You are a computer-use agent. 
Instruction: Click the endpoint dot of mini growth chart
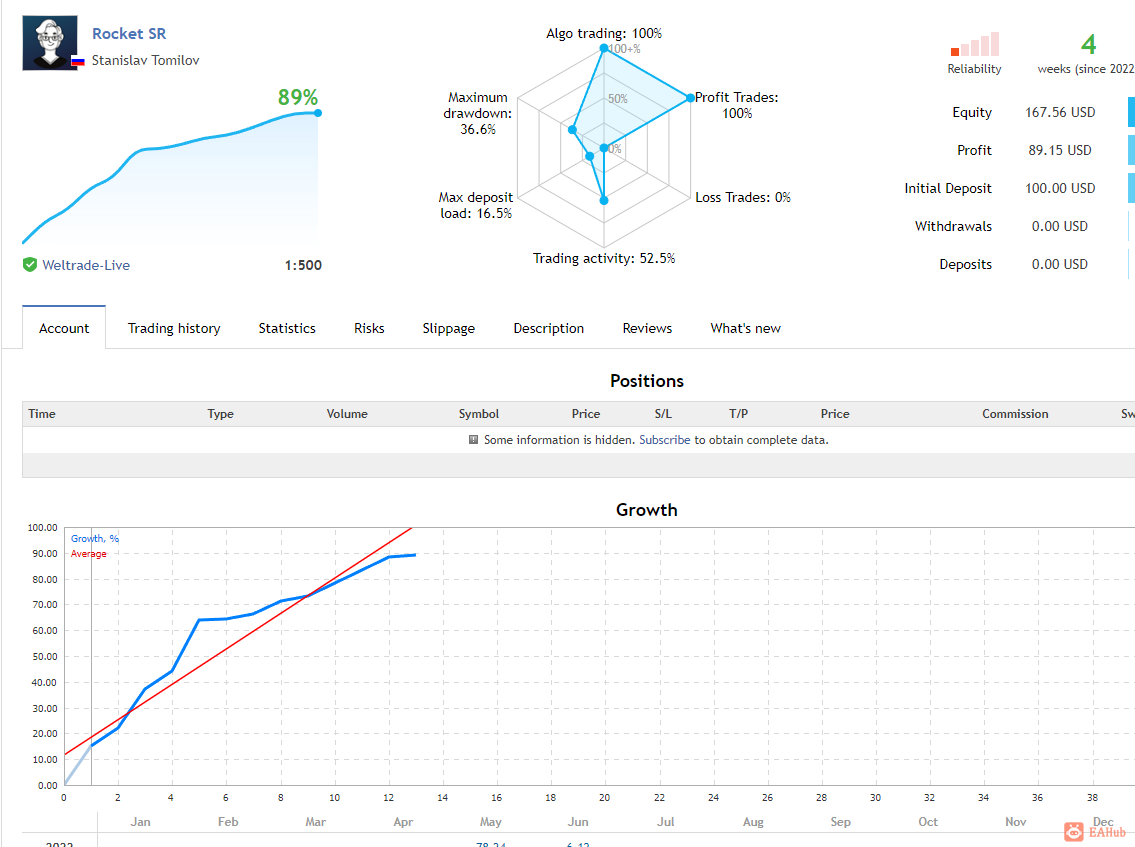[318, 113]
